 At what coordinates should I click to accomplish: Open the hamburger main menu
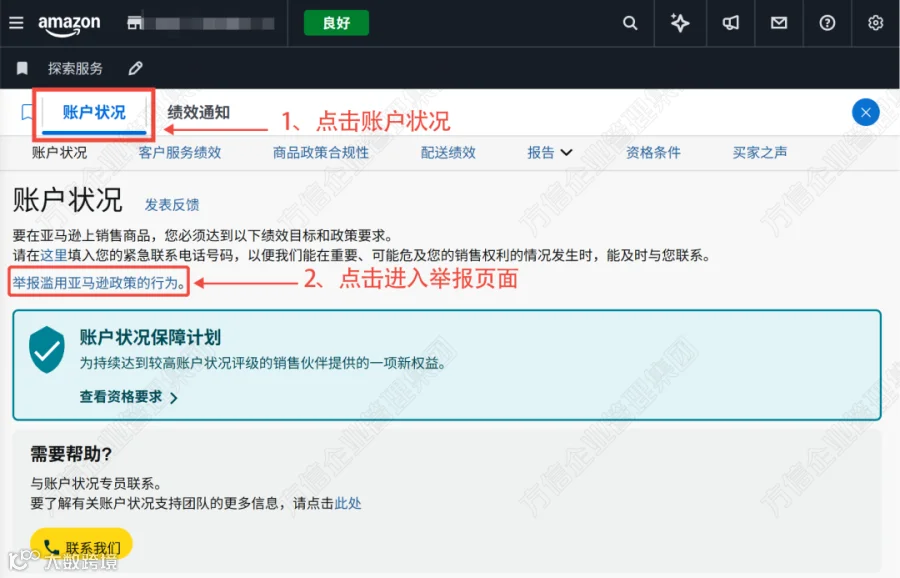pos(16,22)
